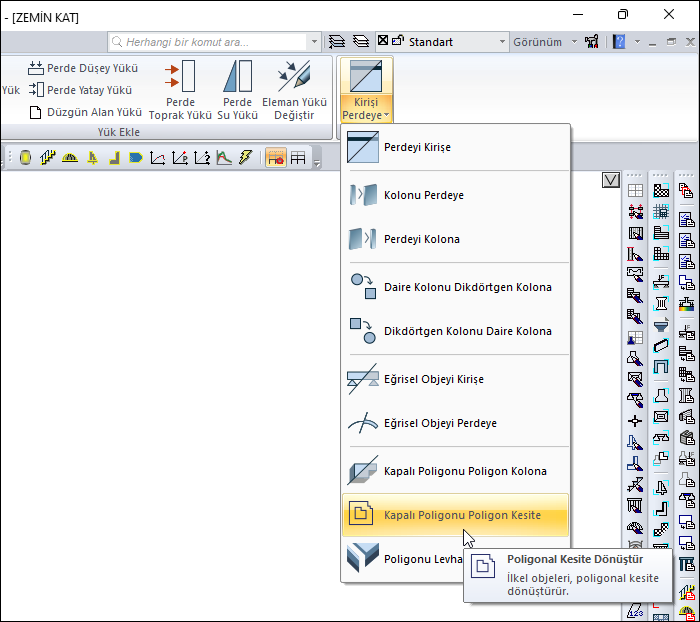
Task: Click Daire Kolonu Dikdörtgen Kolona option
Action: pyautogui.click(x=467, y=287)
